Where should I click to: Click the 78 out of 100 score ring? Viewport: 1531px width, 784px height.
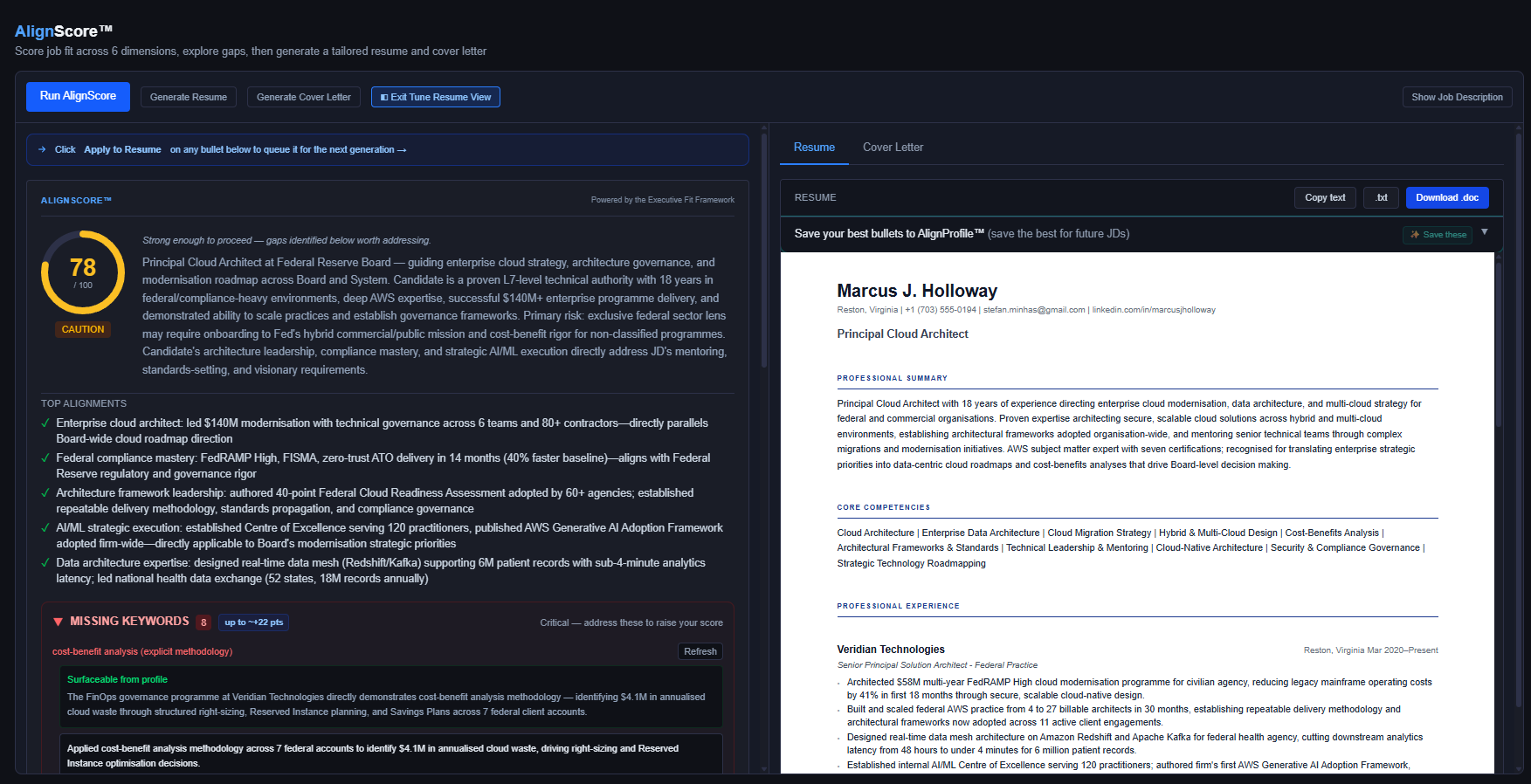[83, 272]
